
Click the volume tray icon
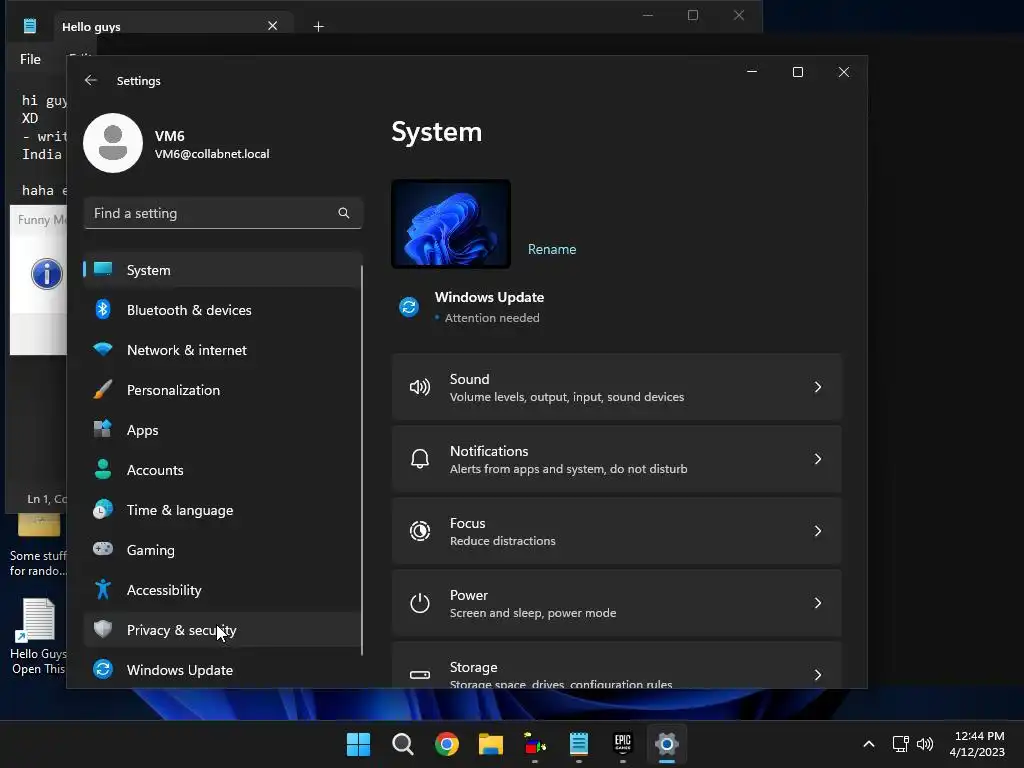point(925,744)
